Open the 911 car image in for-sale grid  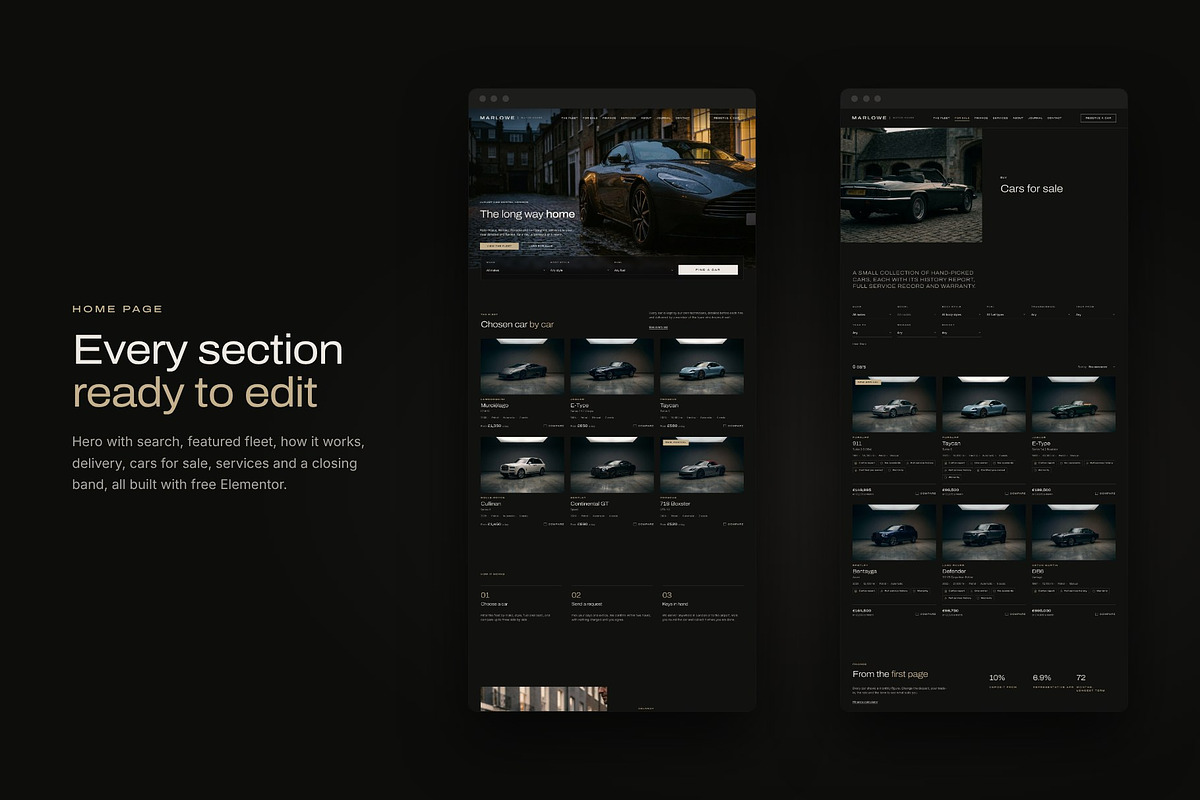click(894, 405)
